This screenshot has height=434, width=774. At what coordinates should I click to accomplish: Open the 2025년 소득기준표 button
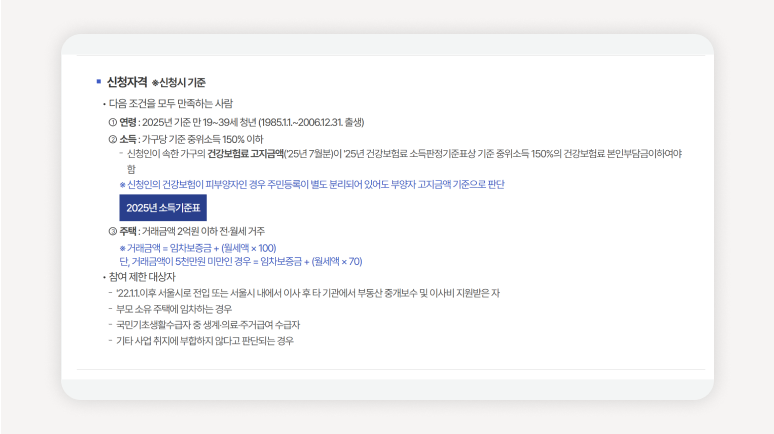[163, 208]
